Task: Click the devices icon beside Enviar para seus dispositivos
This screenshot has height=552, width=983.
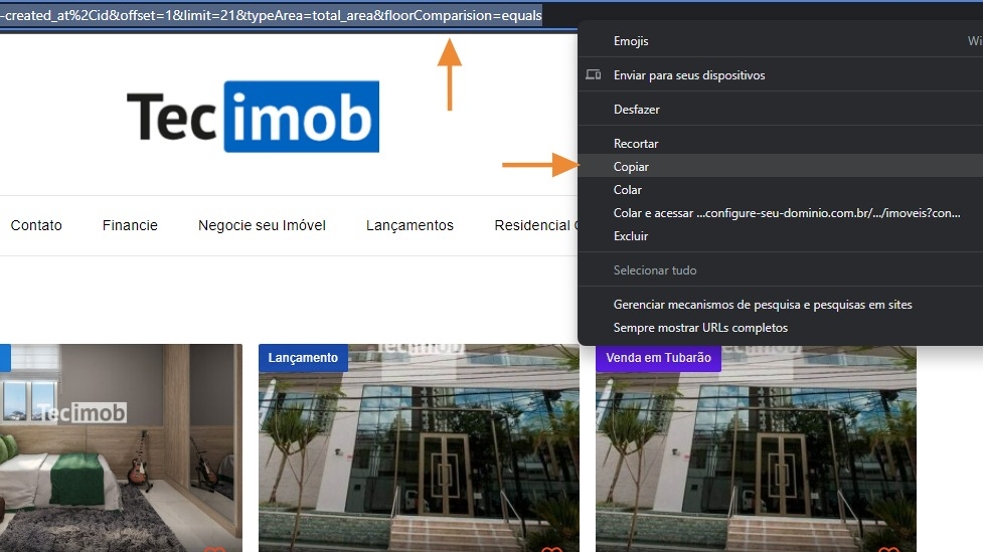Action: pos(593,75)
